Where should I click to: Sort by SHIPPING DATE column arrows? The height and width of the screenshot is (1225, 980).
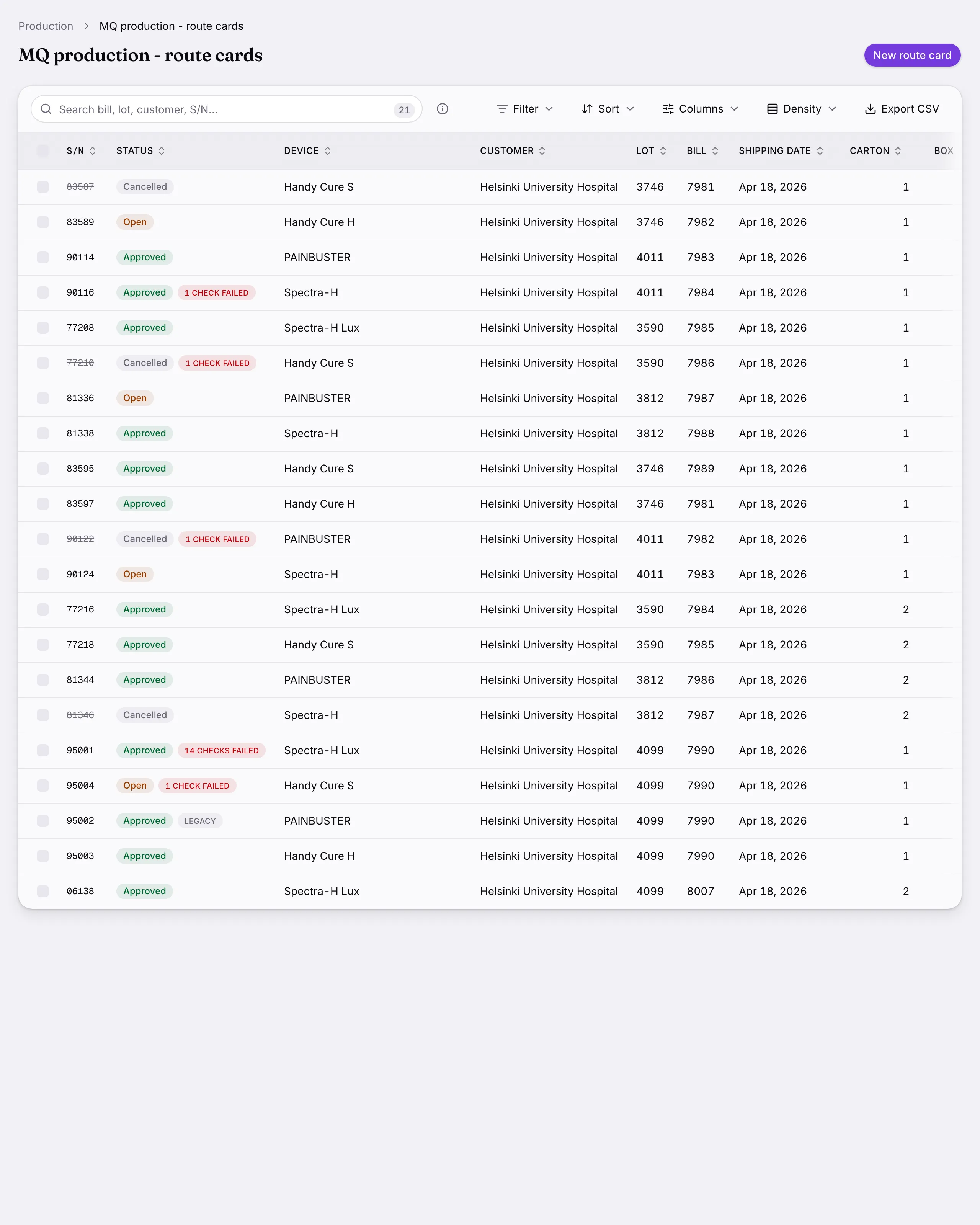point(820,150)
